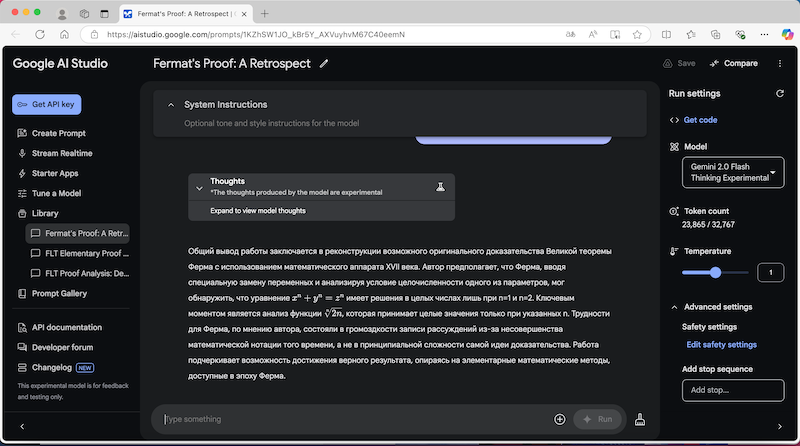Select FLT Elementary Proof library item
800x446 pixels.
[x=78, y=253]
